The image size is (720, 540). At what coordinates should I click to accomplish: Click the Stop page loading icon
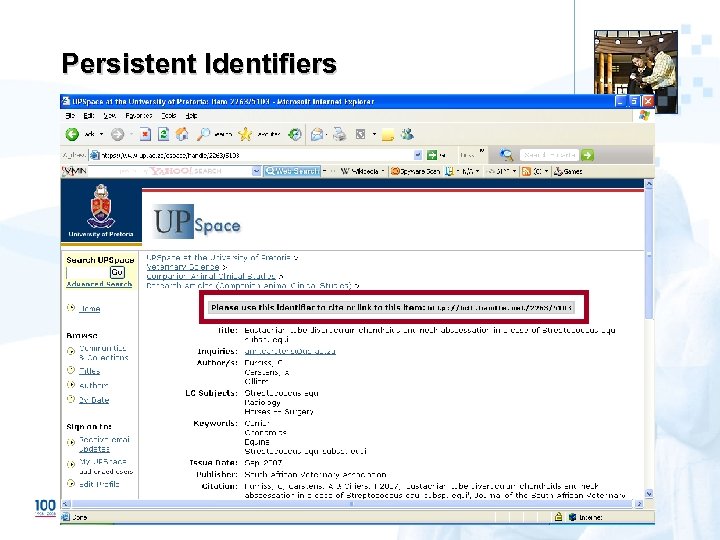(145, 134)
